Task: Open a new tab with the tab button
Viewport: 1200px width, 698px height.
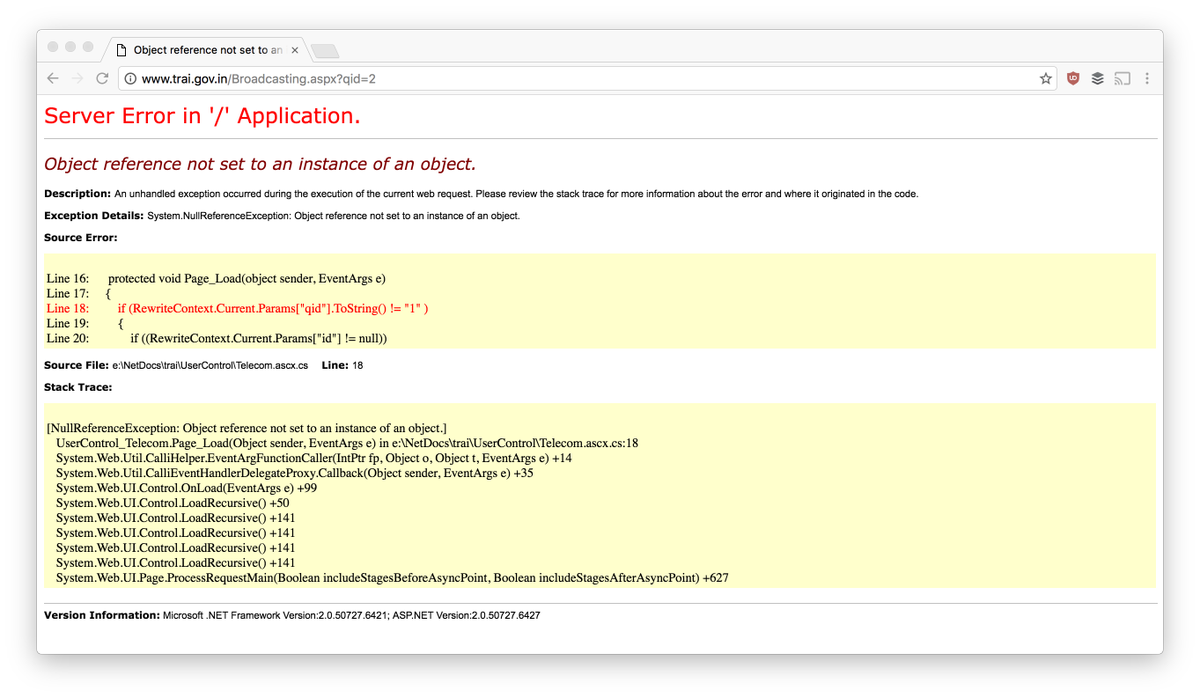Action: pos(325,51)
